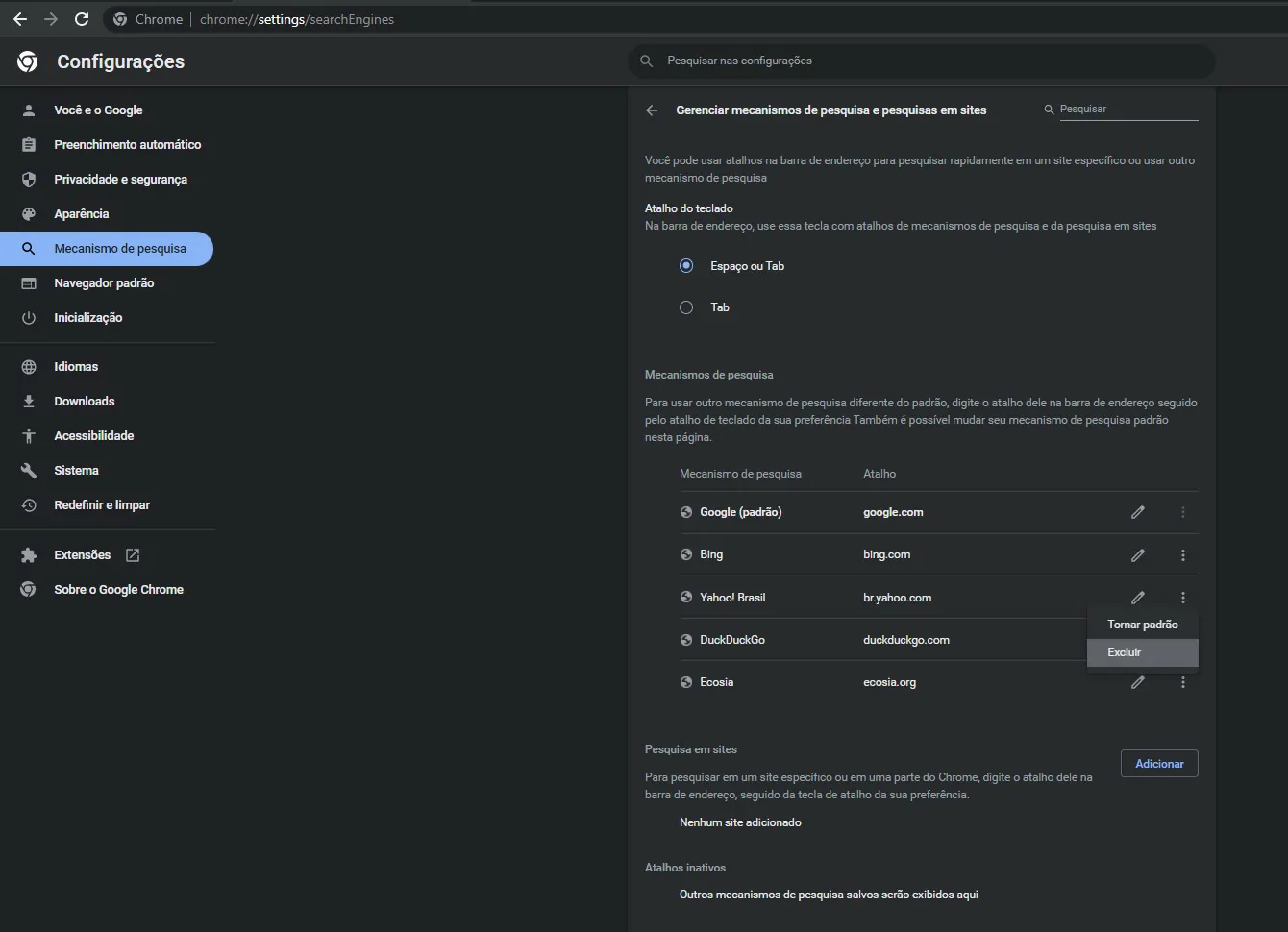Edit Yahoo! Brasil using pencil icon
This screenshot has height=932, width=1288.
(x=1138, y=598)
